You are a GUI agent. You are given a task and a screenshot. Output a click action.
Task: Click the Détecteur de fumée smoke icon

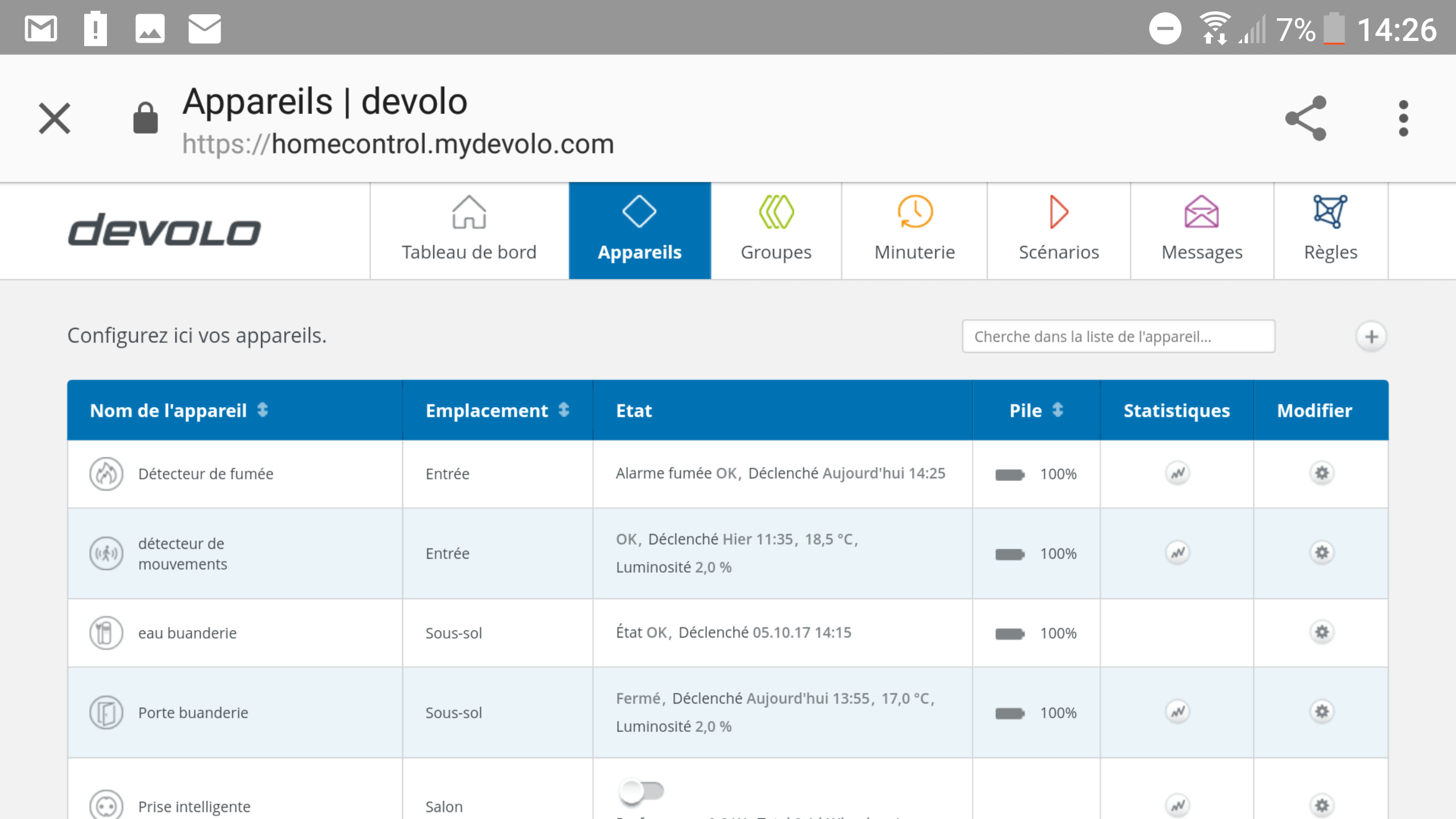click(106, 474)
